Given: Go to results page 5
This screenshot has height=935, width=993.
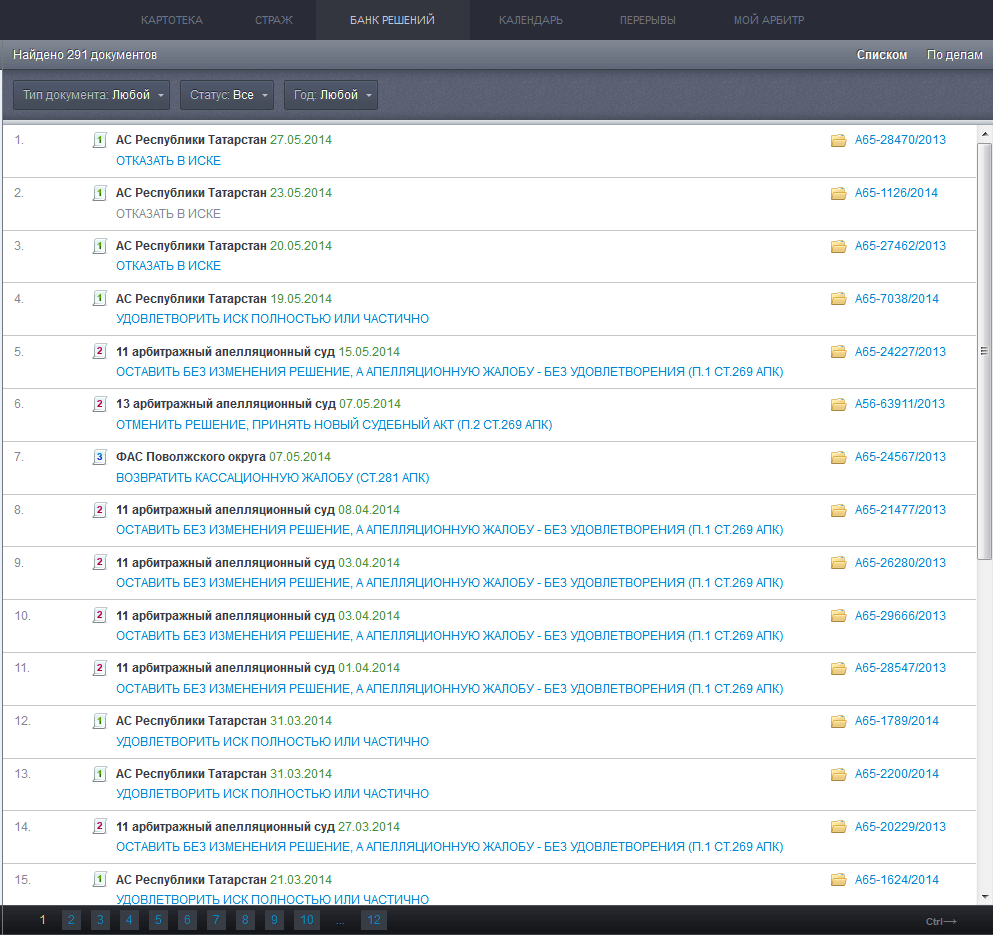Looking at the screenshot, I should [x=158, y=920].
